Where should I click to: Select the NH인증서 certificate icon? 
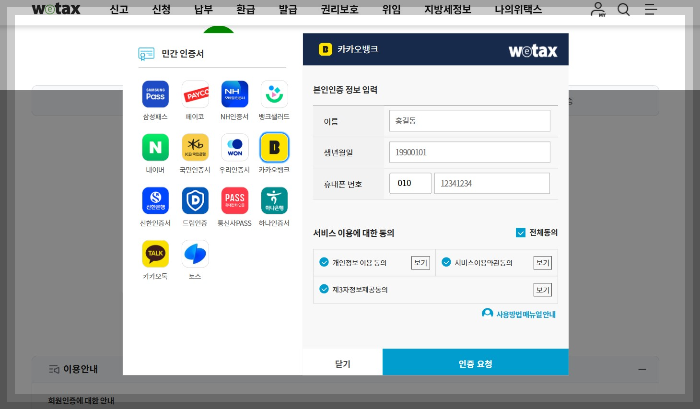pyautogui.click(x=235, y=94)
